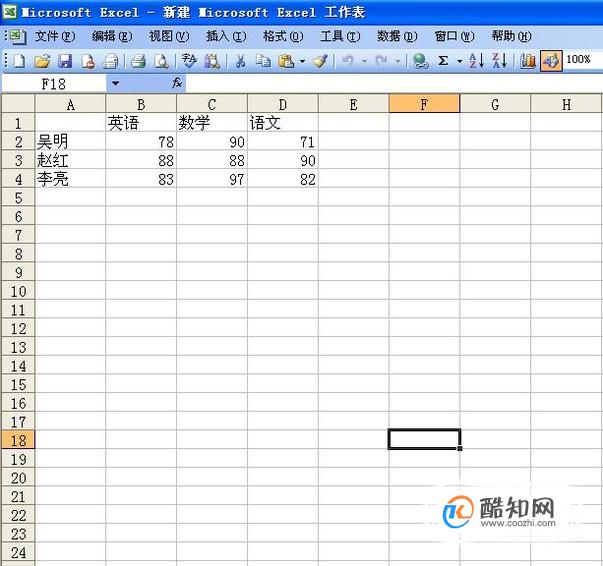603x566 pixels.
Task: Select cell containing 英语
Action: [141, 123]
